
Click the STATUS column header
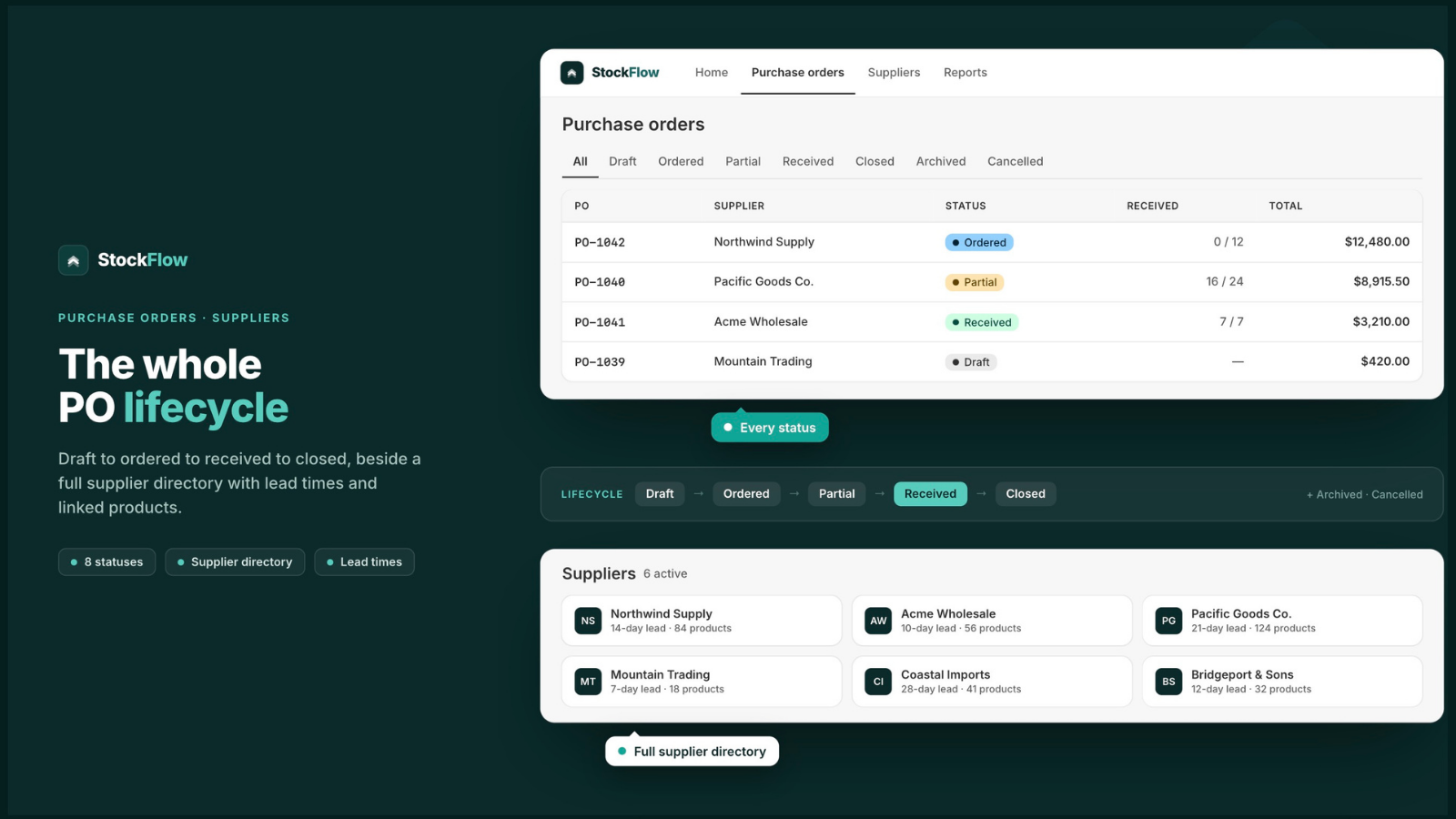[x=966, y=207]
